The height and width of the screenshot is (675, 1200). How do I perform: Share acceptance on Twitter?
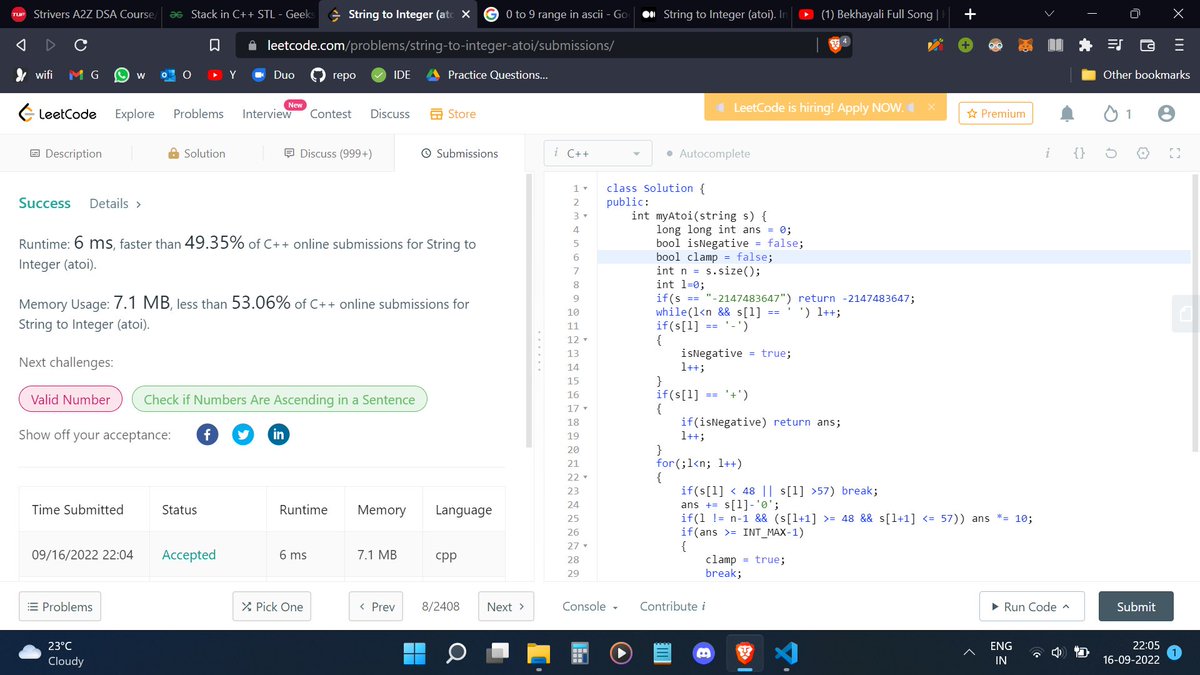pos(243,434)
